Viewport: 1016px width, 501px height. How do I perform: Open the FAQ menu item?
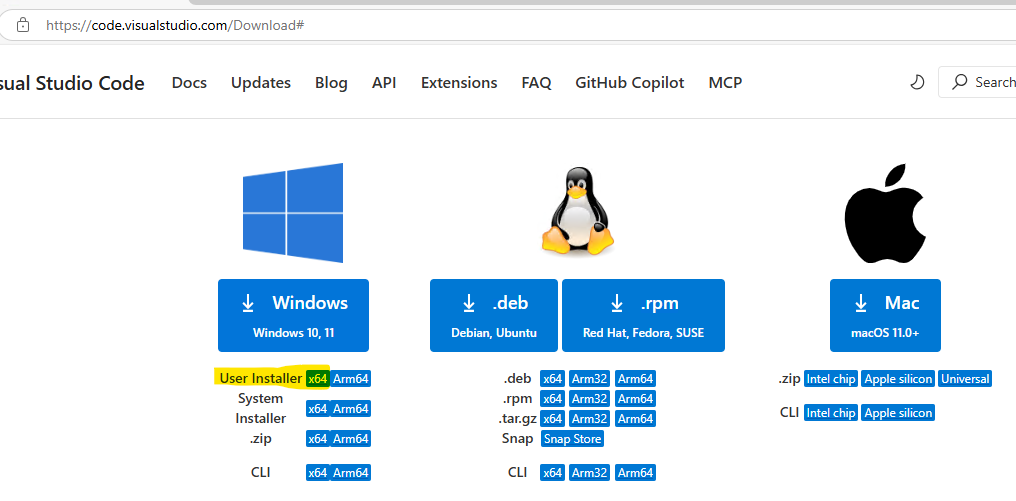(537, 83)
